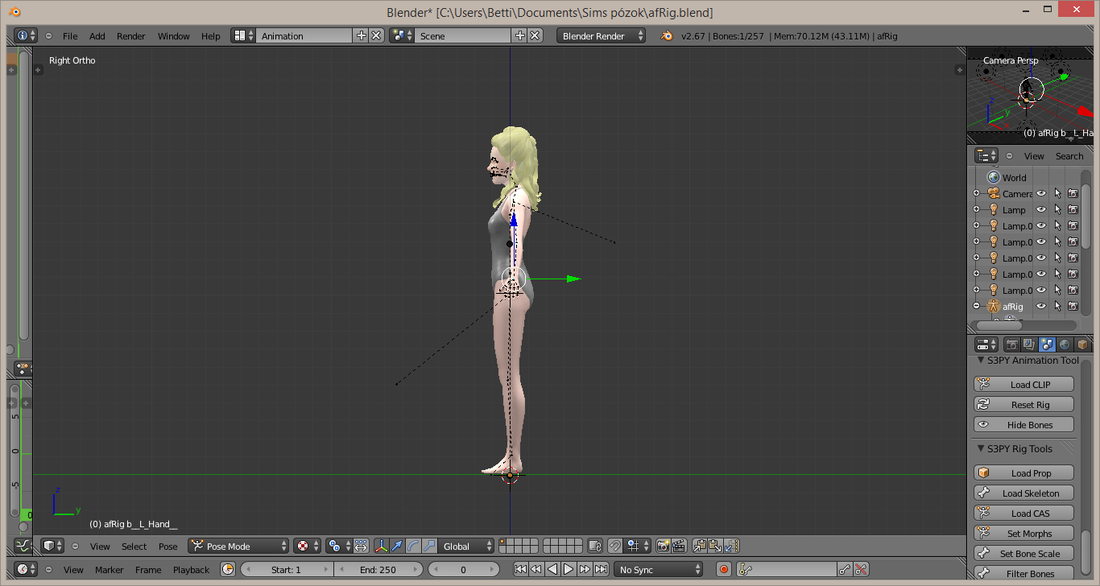This screenshot has width=1100, height=586.
Task: Toggle afRig visibility eye in outliner
Action: click(x=1041, y=306)
